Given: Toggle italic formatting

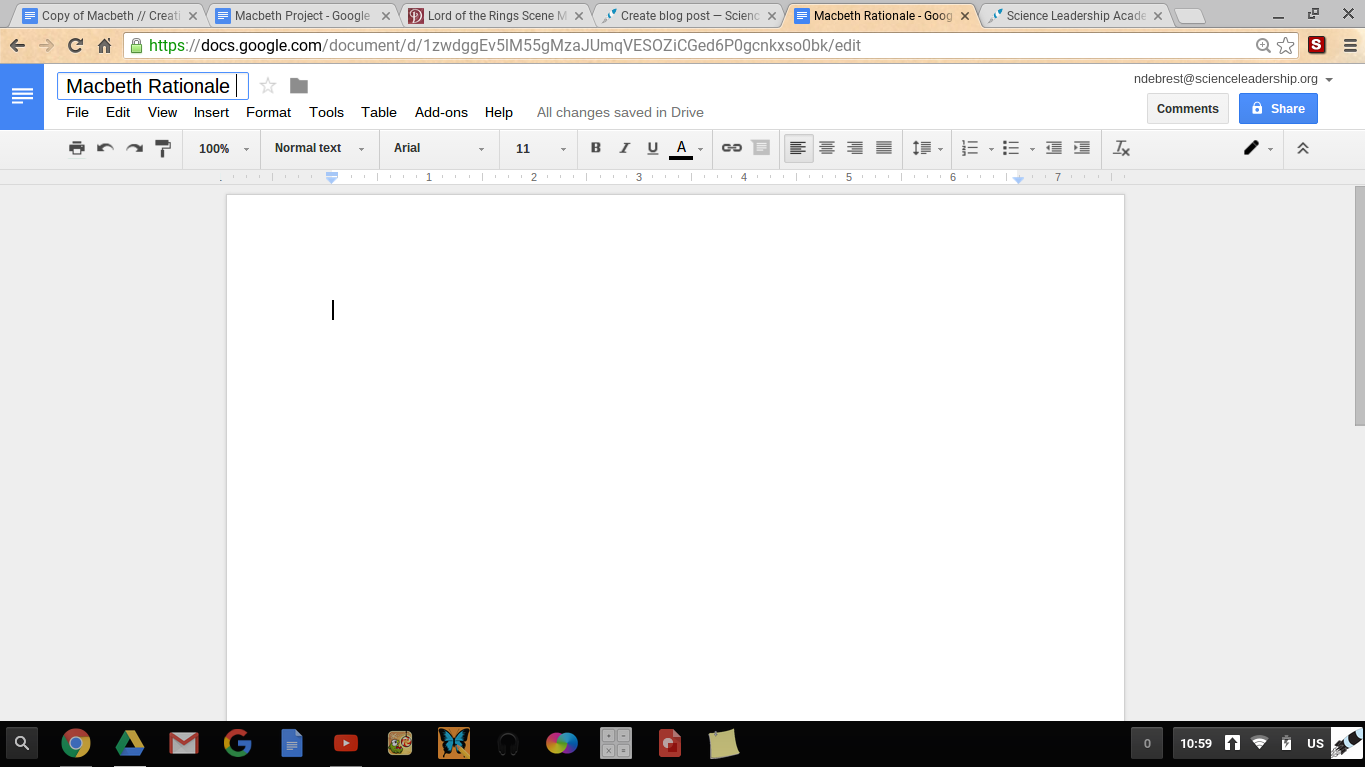Looking at the screenshot, I should point(624,148).
